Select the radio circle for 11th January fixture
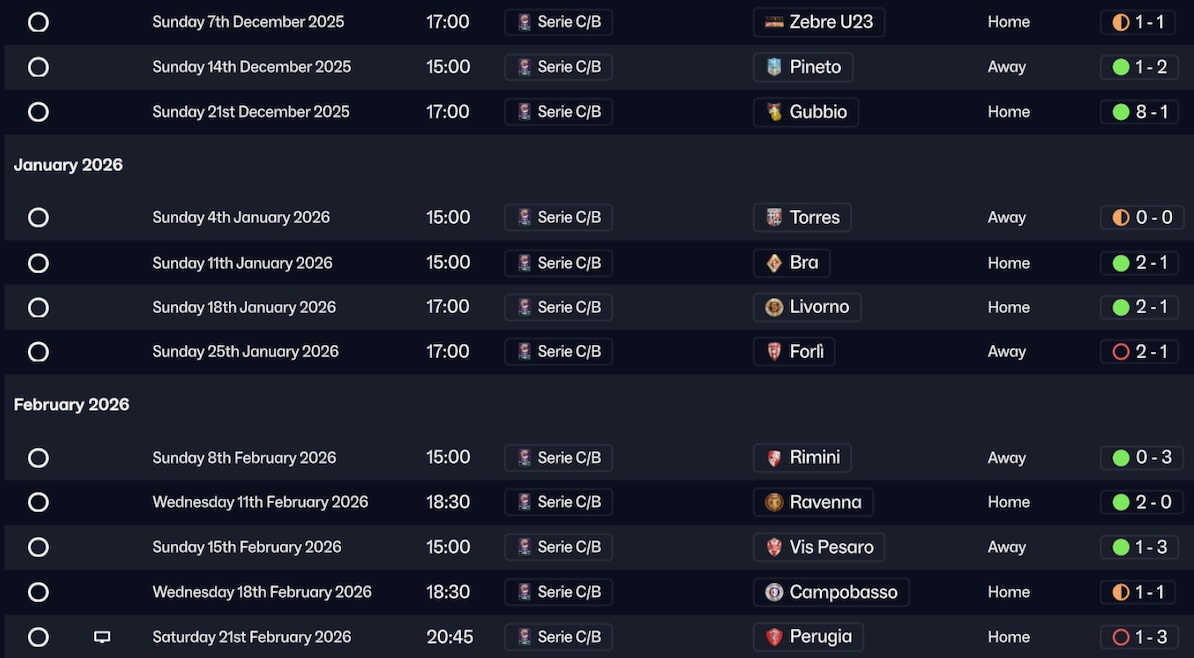The image size is (1194, 658). tap(38, 263)
